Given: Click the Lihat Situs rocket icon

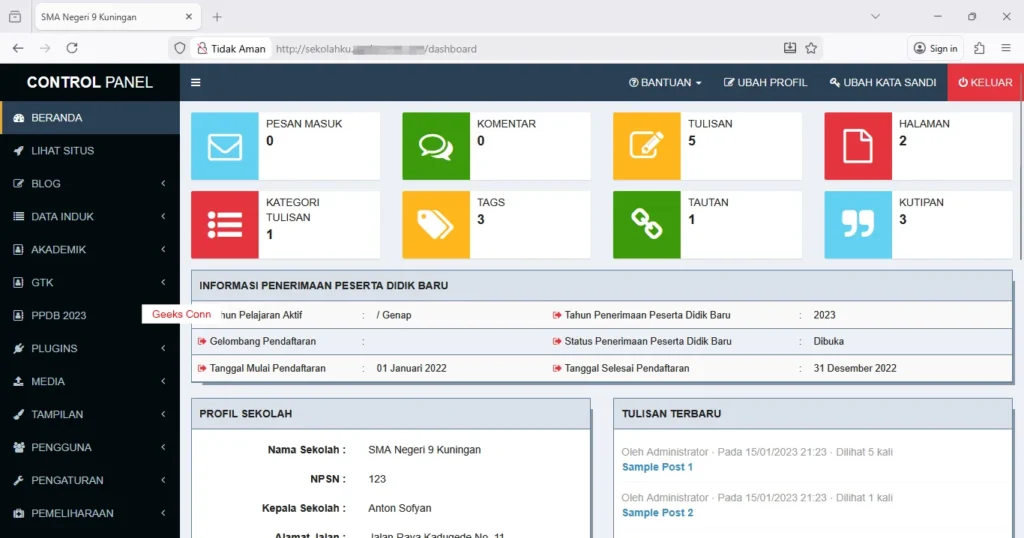Looking at the screenshot, I should (x=18, y=151).
